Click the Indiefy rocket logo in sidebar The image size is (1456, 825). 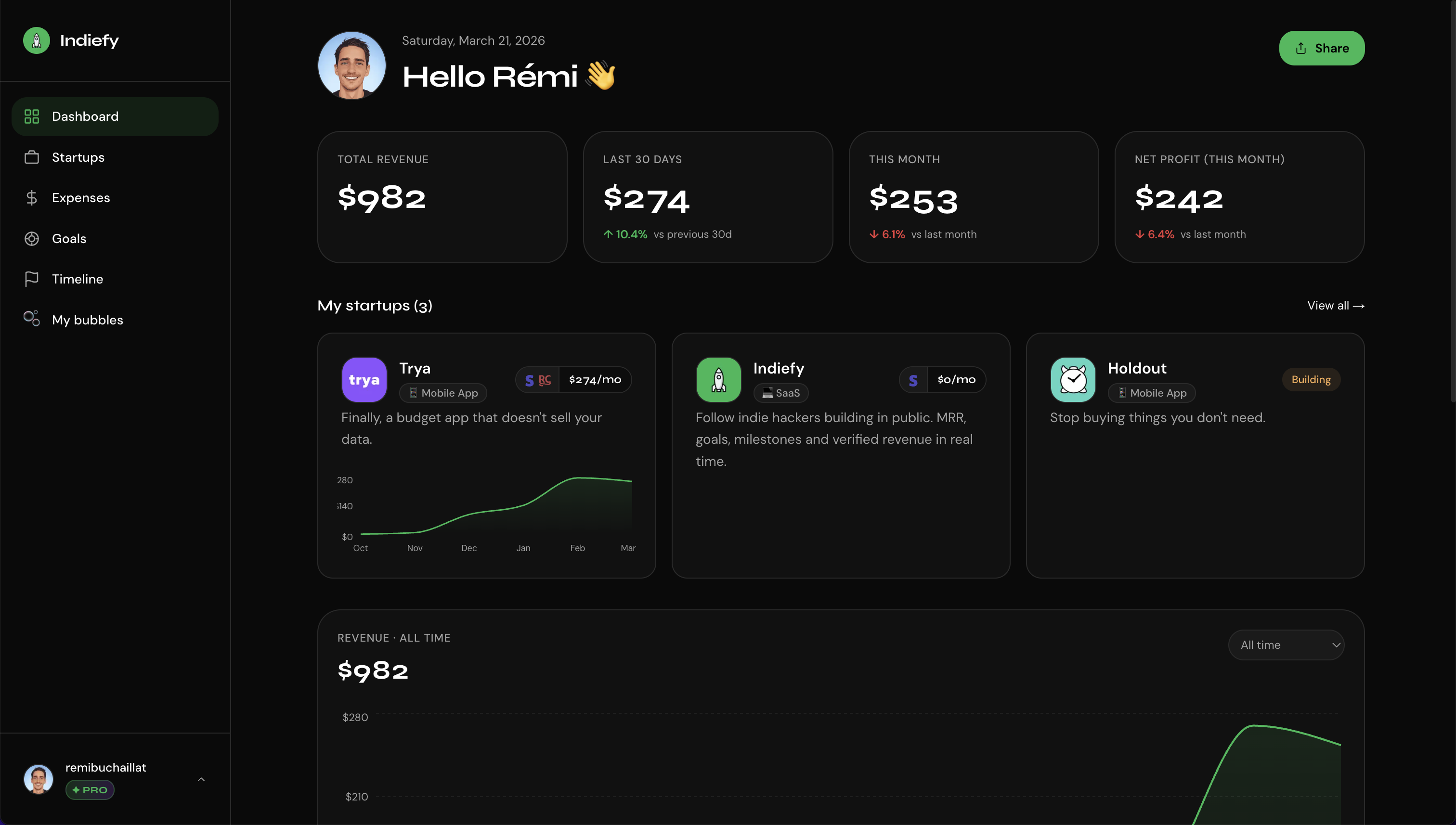(x=36, y=40)
